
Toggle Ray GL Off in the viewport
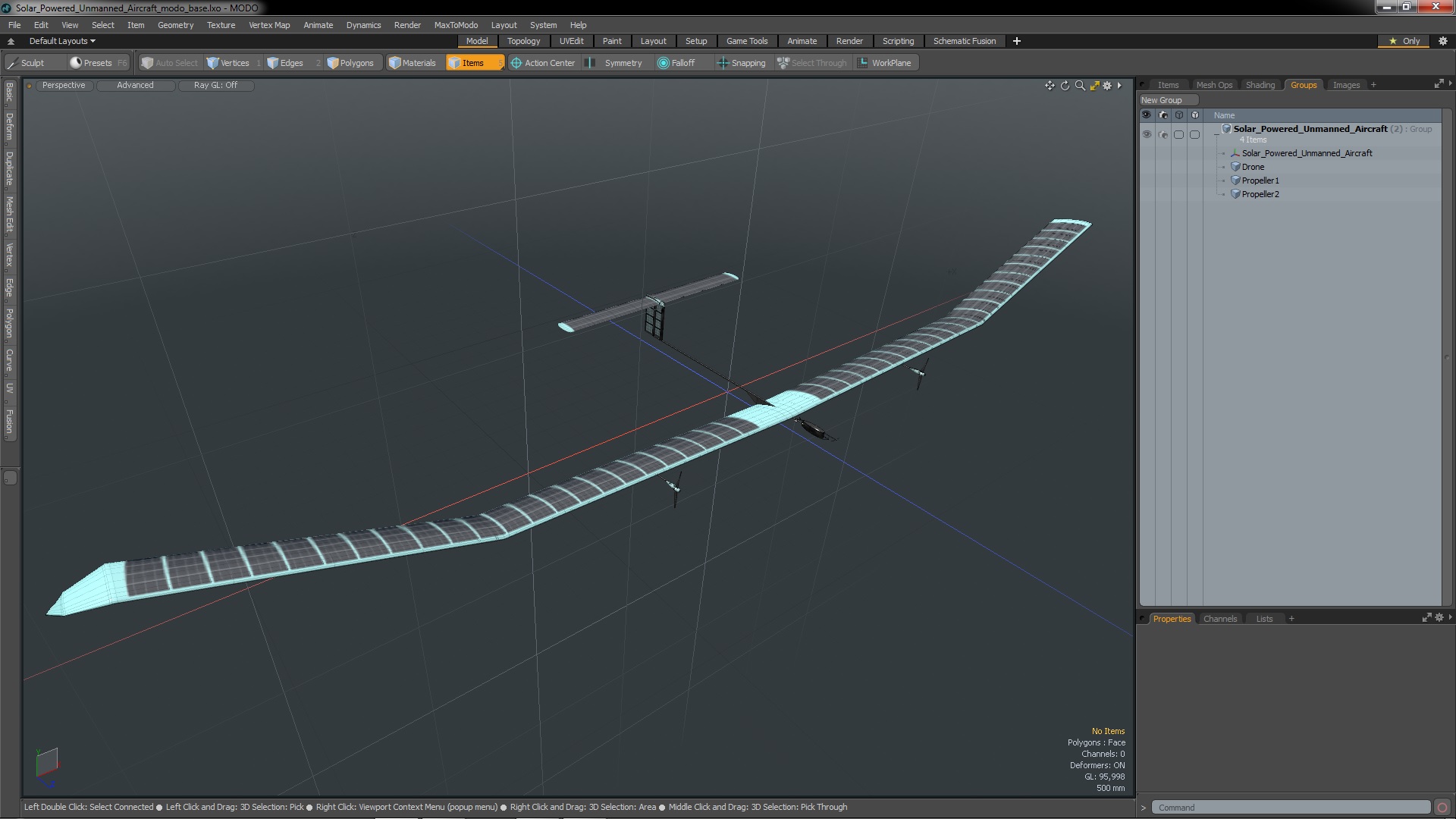click(x=215, y=86)
